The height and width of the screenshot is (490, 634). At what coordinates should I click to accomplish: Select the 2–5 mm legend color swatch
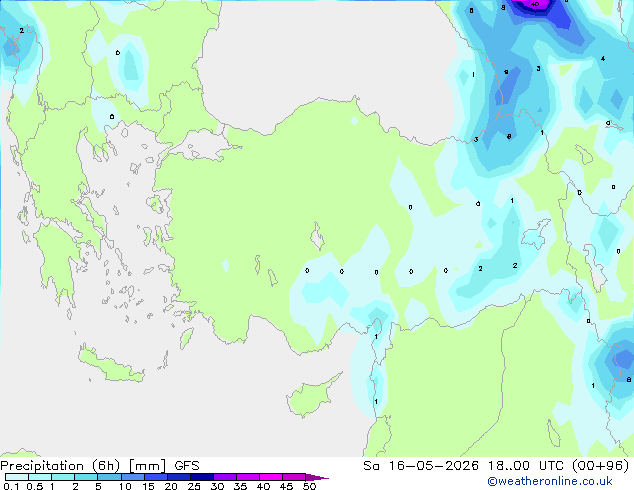(x=86, y=477)
